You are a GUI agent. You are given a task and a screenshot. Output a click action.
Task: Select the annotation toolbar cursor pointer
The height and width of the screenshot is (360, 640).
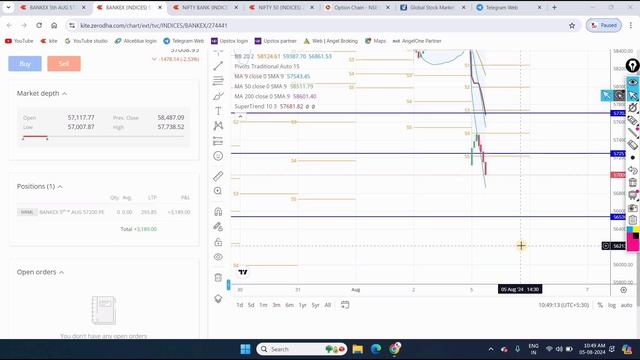tap(633, 95)
